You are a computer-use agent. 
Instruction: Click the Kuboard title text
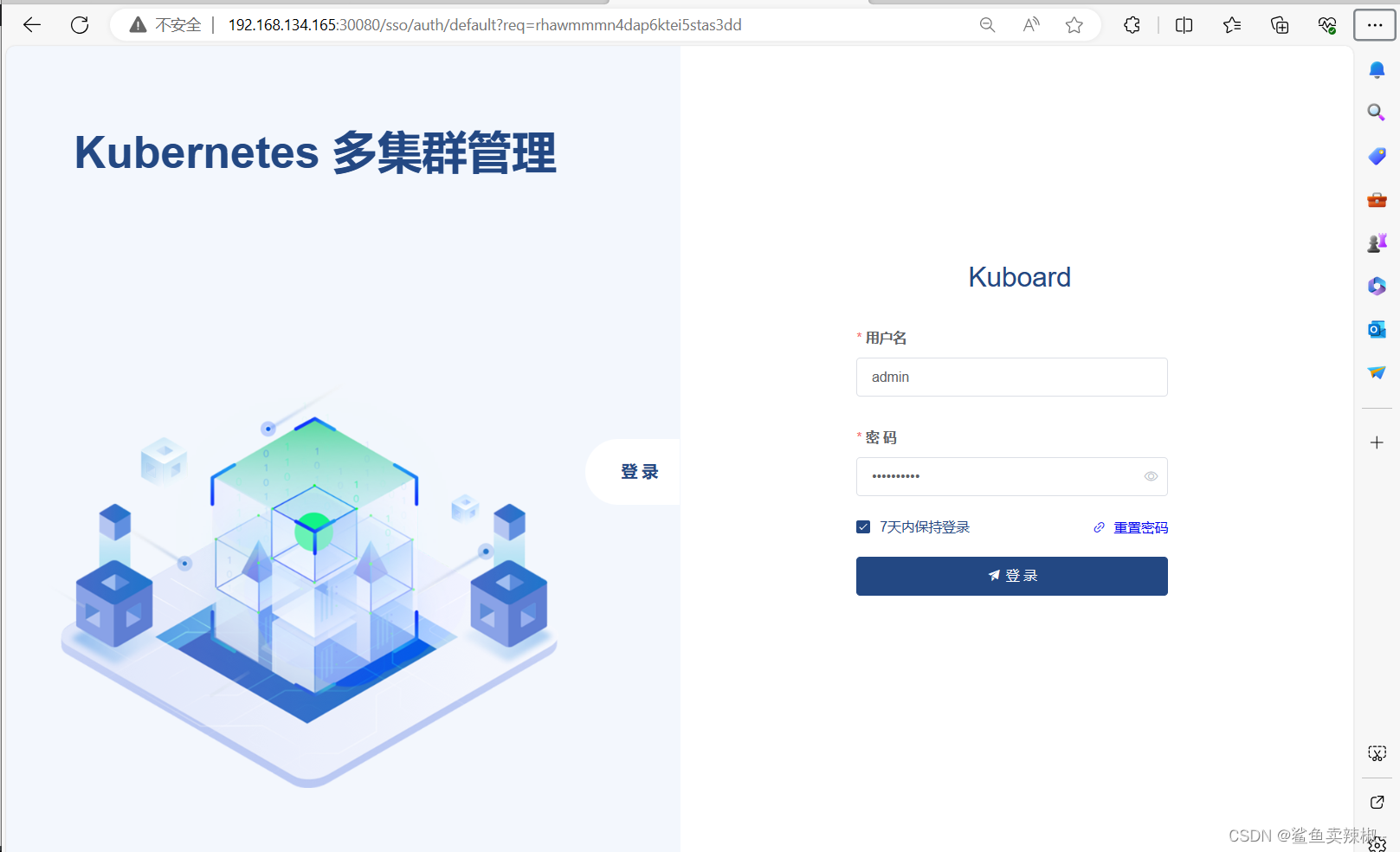[x=1019, y=277]
